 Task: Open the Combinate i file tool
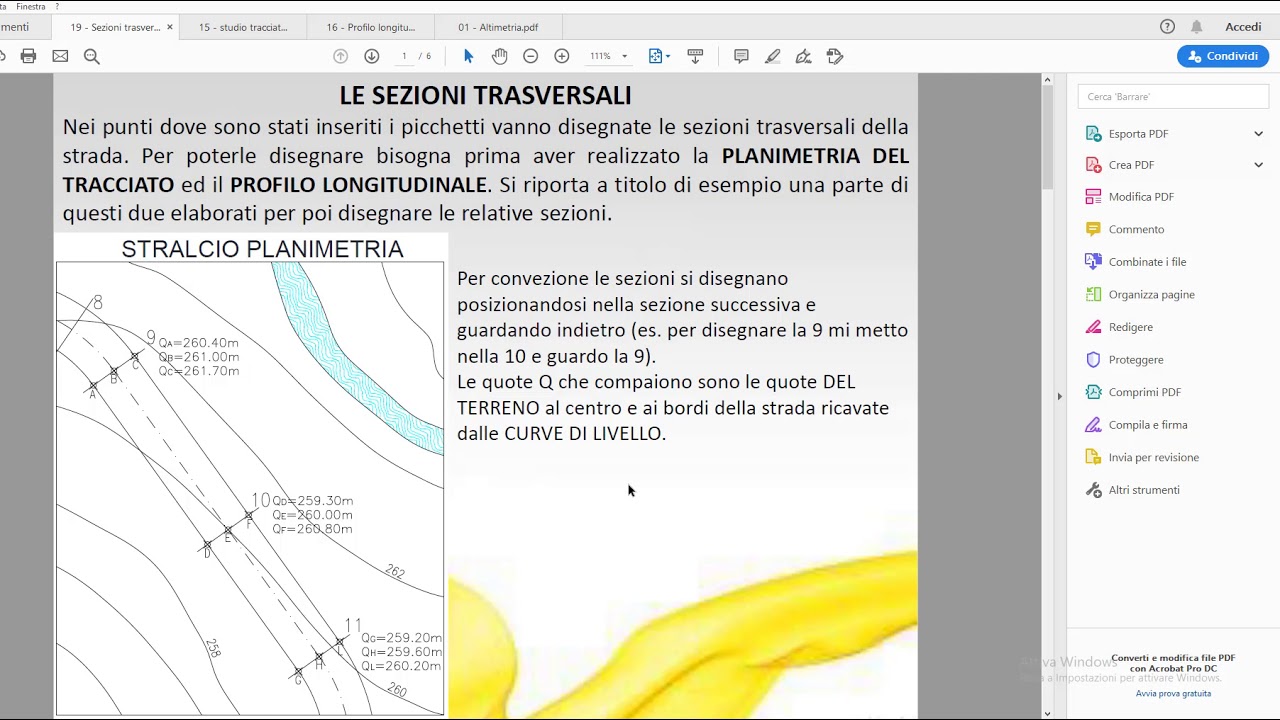(x=1147, y=262)
